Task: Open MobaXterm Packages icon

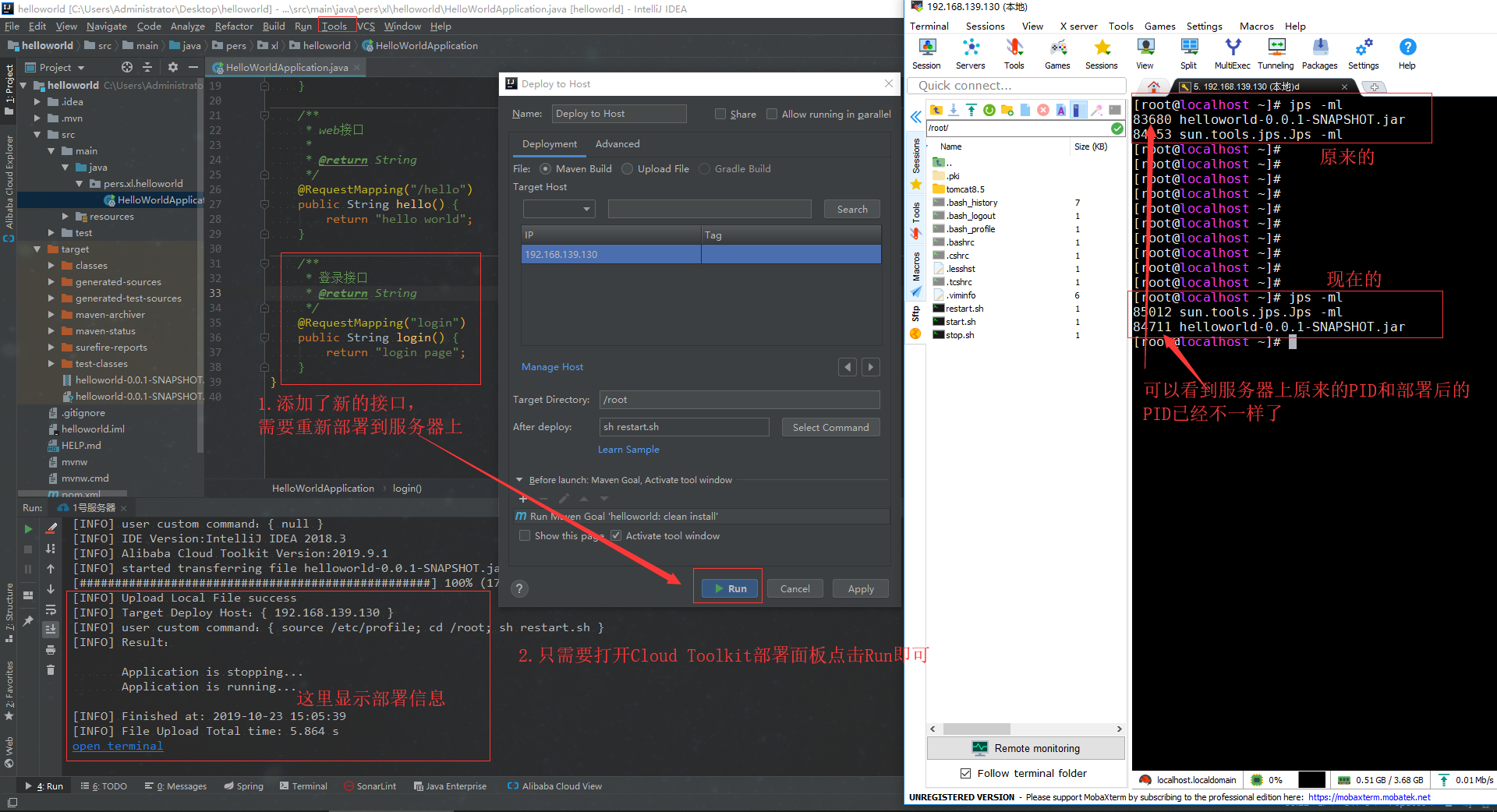Action: (x=1320, y=55)
